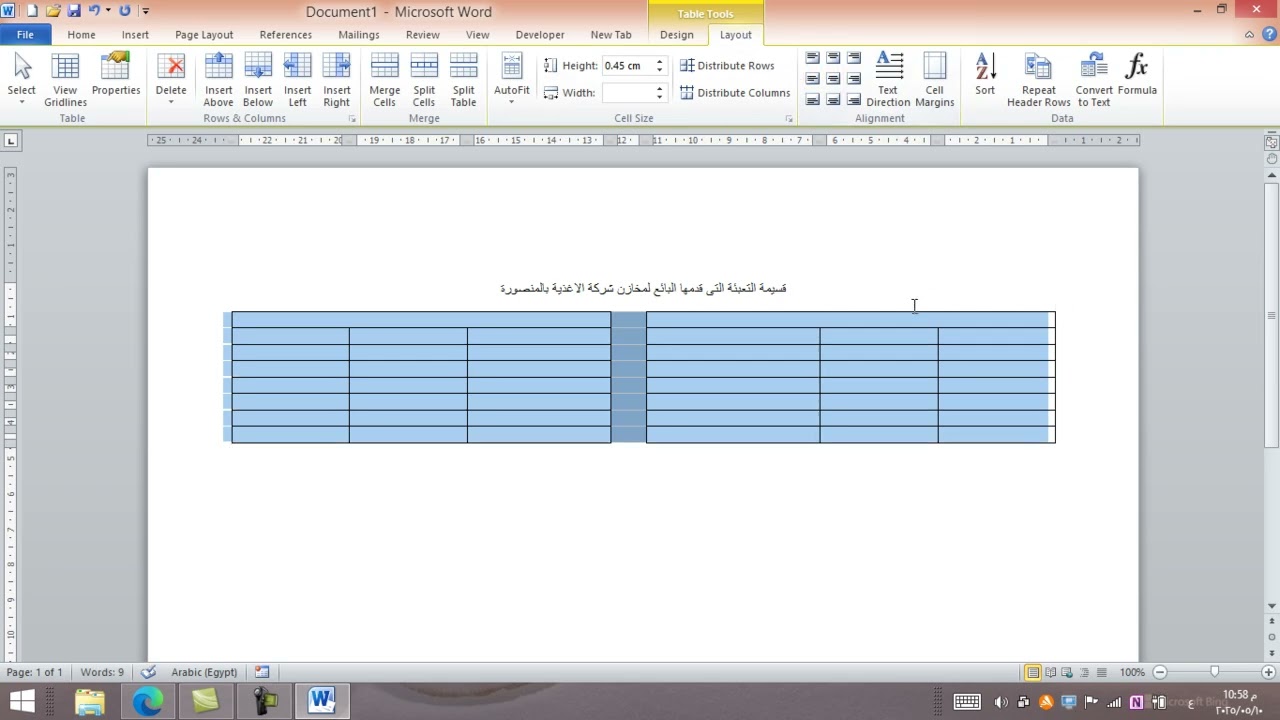
Task: Switch to Table Tools Design tab
Action: tap(677, 35)
